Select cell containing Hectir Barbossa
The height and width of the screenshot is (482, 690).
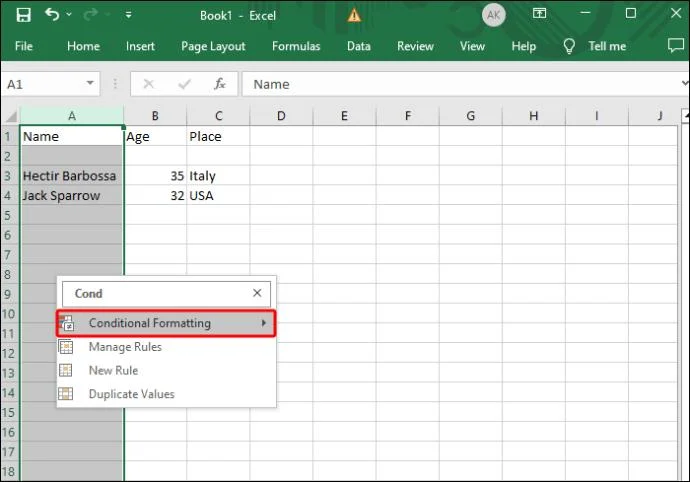pos(70,176)
